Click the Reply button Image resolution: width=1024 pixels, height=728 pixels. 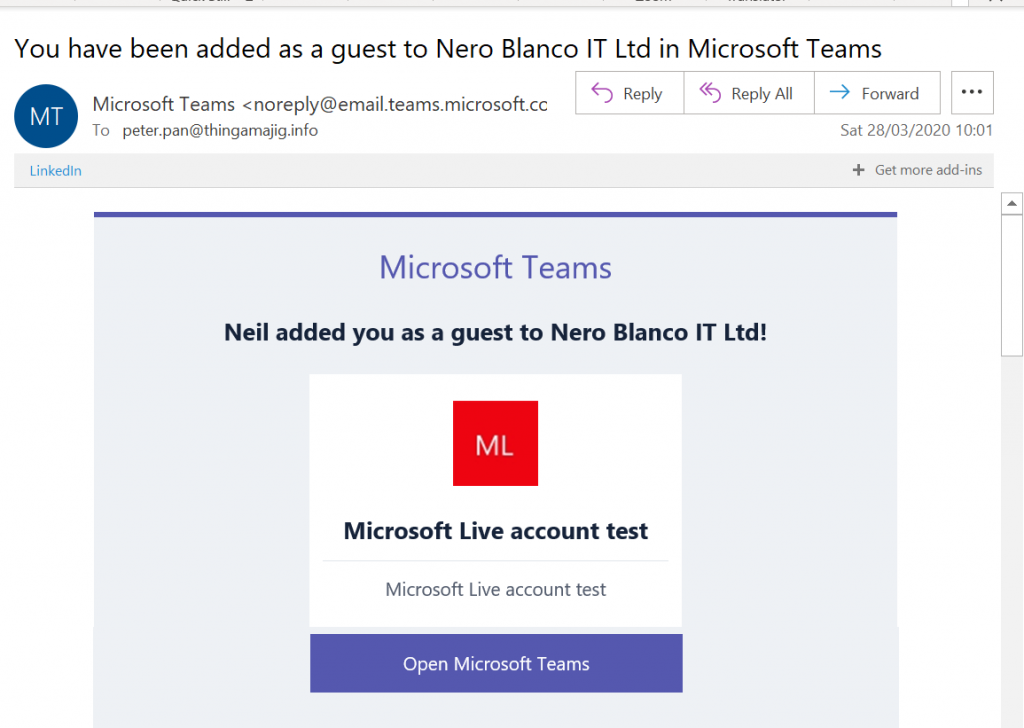pyautogui.click(x=629, y=93)
